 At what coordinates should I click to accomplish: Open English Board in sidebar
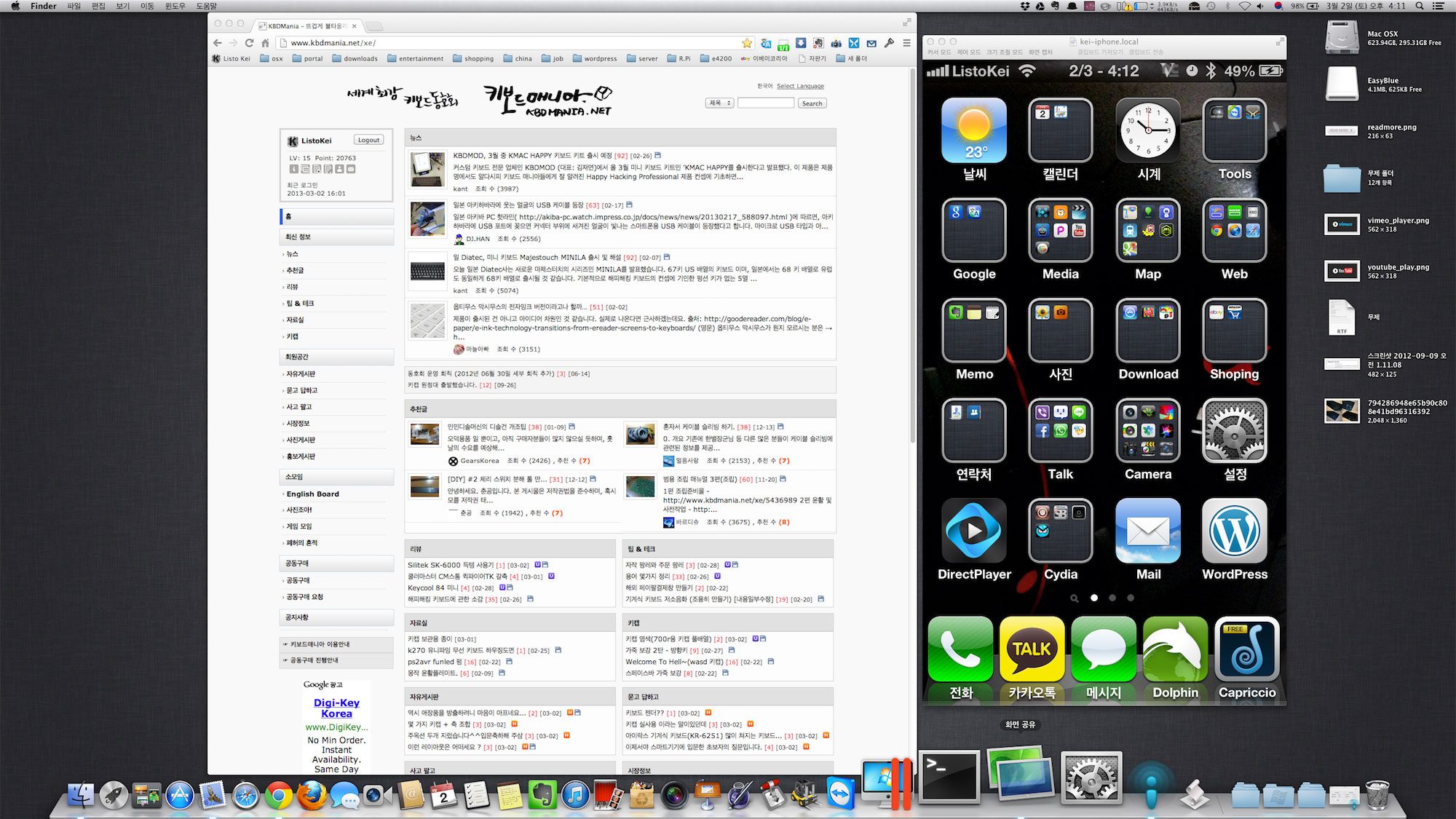click(x=313, y=494)
